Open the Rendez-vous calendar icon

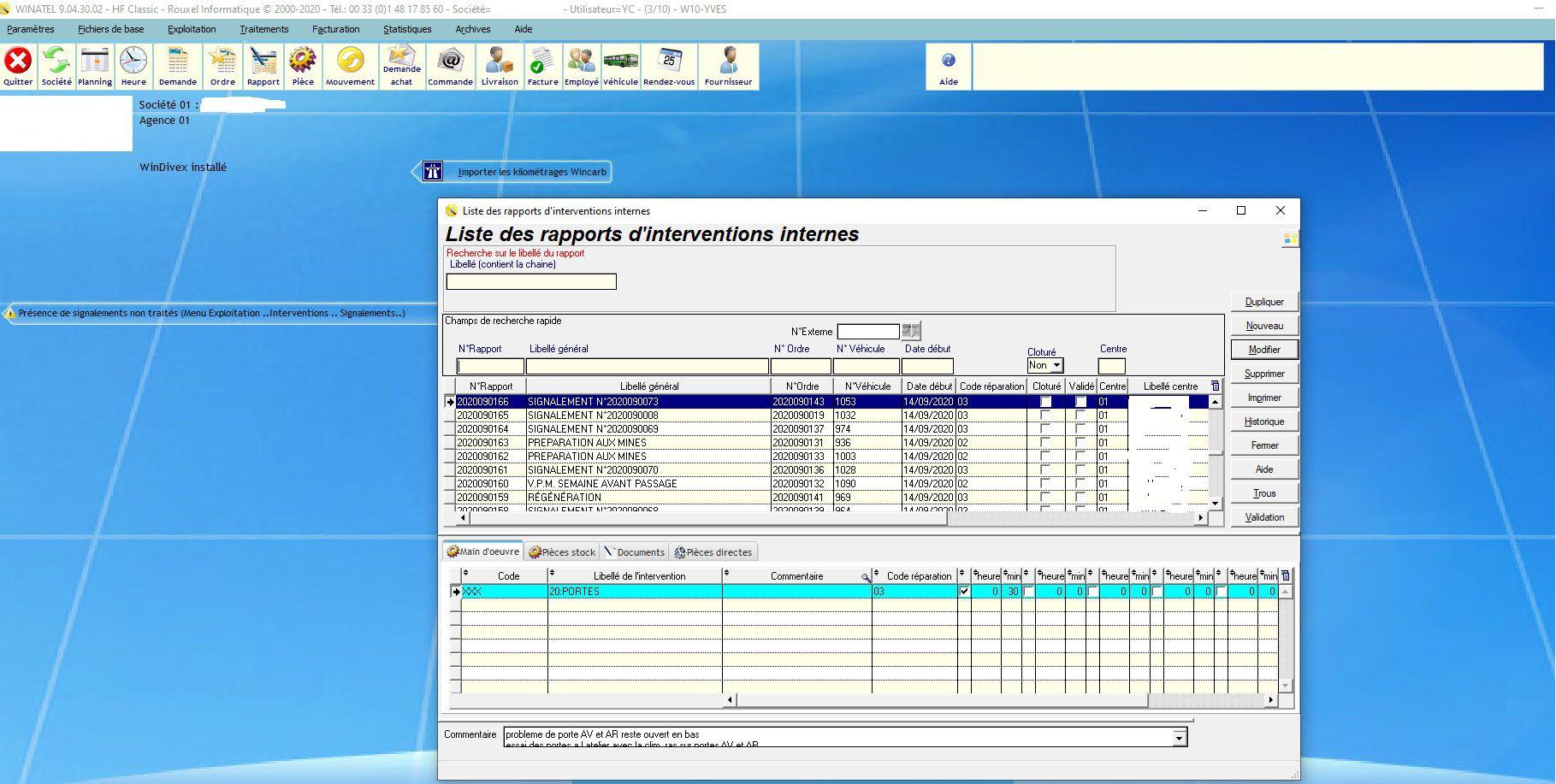[669, 67]
